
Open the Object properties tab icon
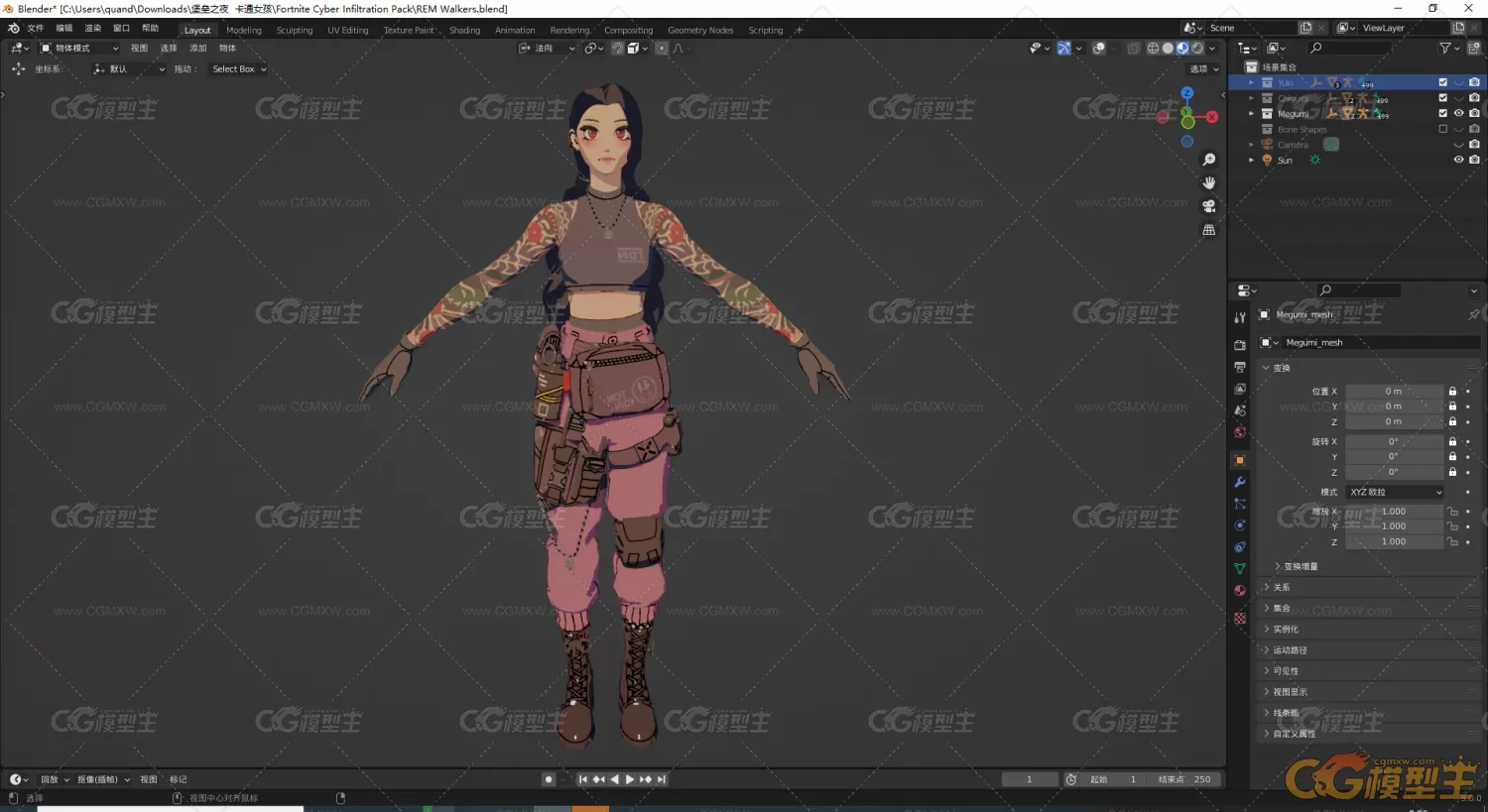[1240, 460]
